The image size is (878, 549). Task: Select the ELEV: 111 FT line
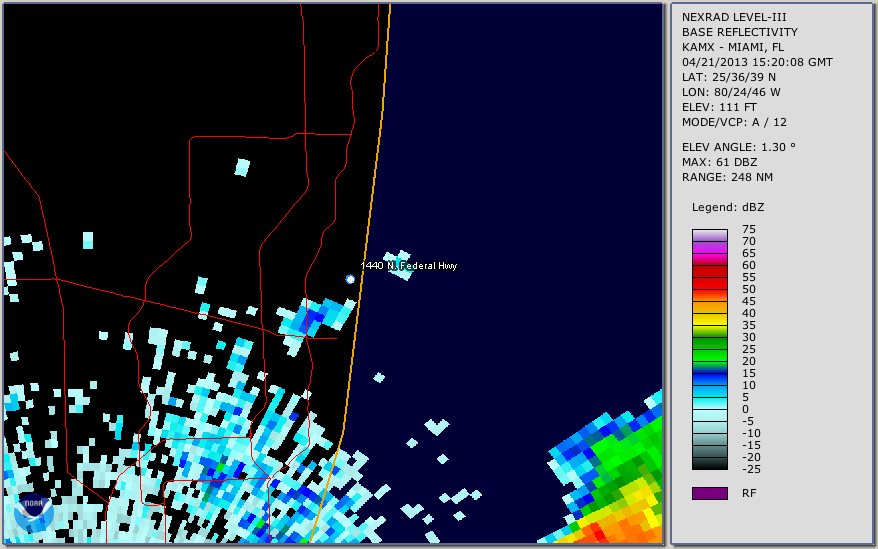[720, 107]
